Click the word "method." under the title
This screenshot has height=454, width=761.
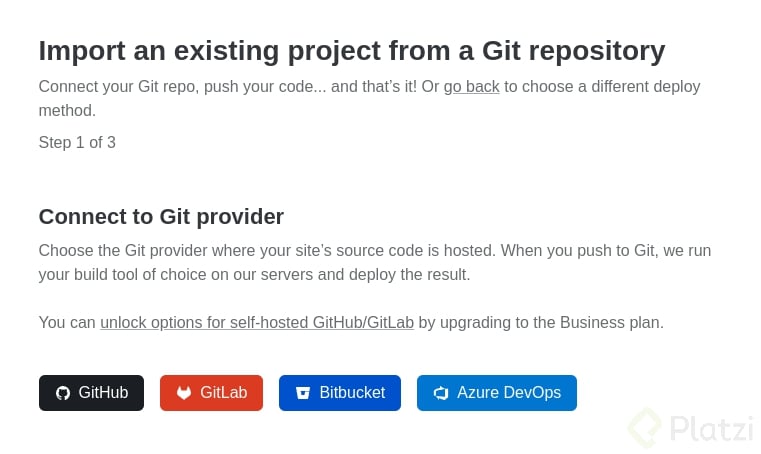(x=67, y=110)
